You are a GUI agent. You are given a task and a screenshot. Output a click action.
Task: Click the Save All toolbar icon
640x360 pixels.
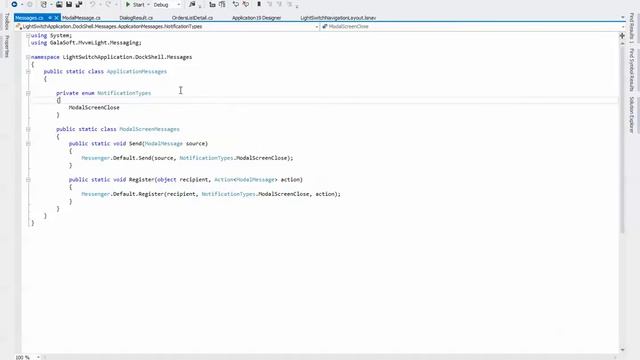pyautogui.click(x=79, y=4)
